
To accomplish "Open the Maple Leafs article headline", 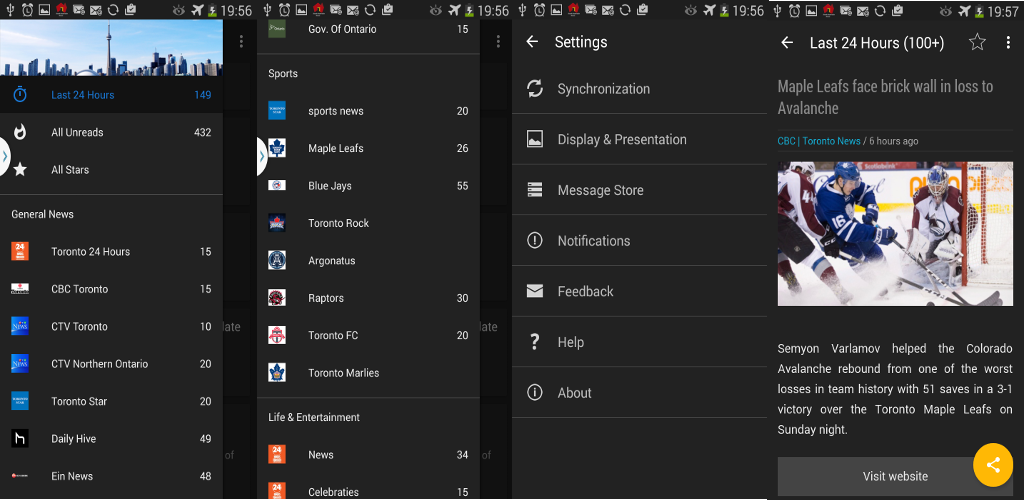I will [886, 97].
